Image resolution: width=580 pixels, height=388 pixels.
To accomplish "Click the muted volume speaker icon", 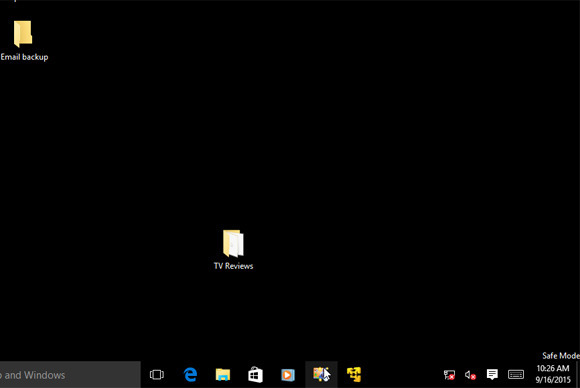I will click(470, 375).
